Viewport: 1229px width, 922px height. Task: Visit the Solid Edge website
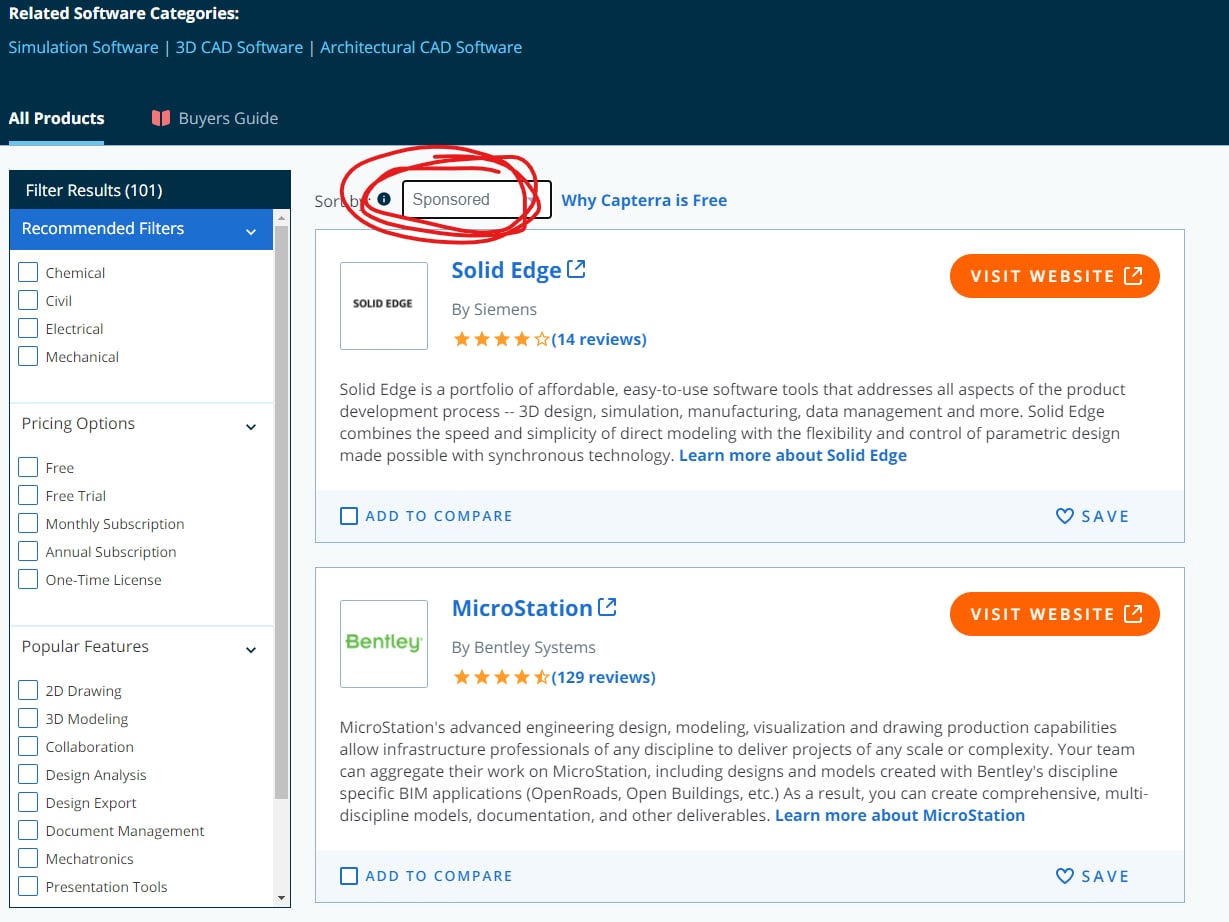point(1055,276)
